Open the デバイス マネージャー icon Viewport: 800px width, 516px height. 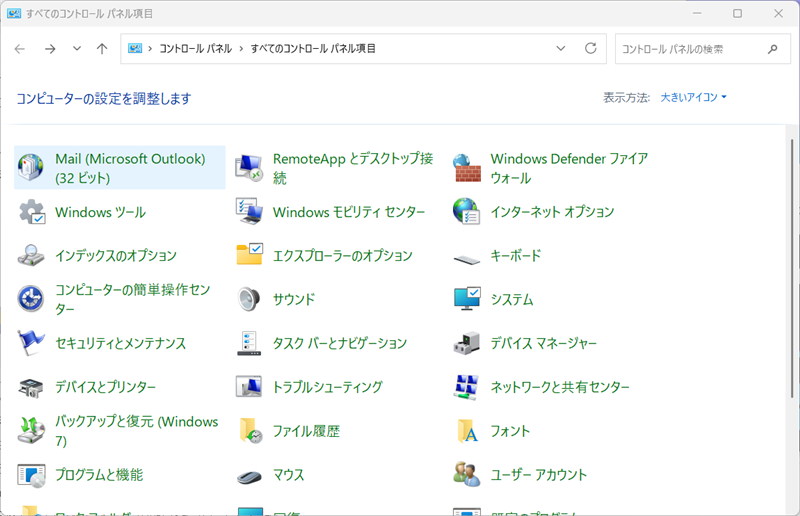[x=467, y=343]
